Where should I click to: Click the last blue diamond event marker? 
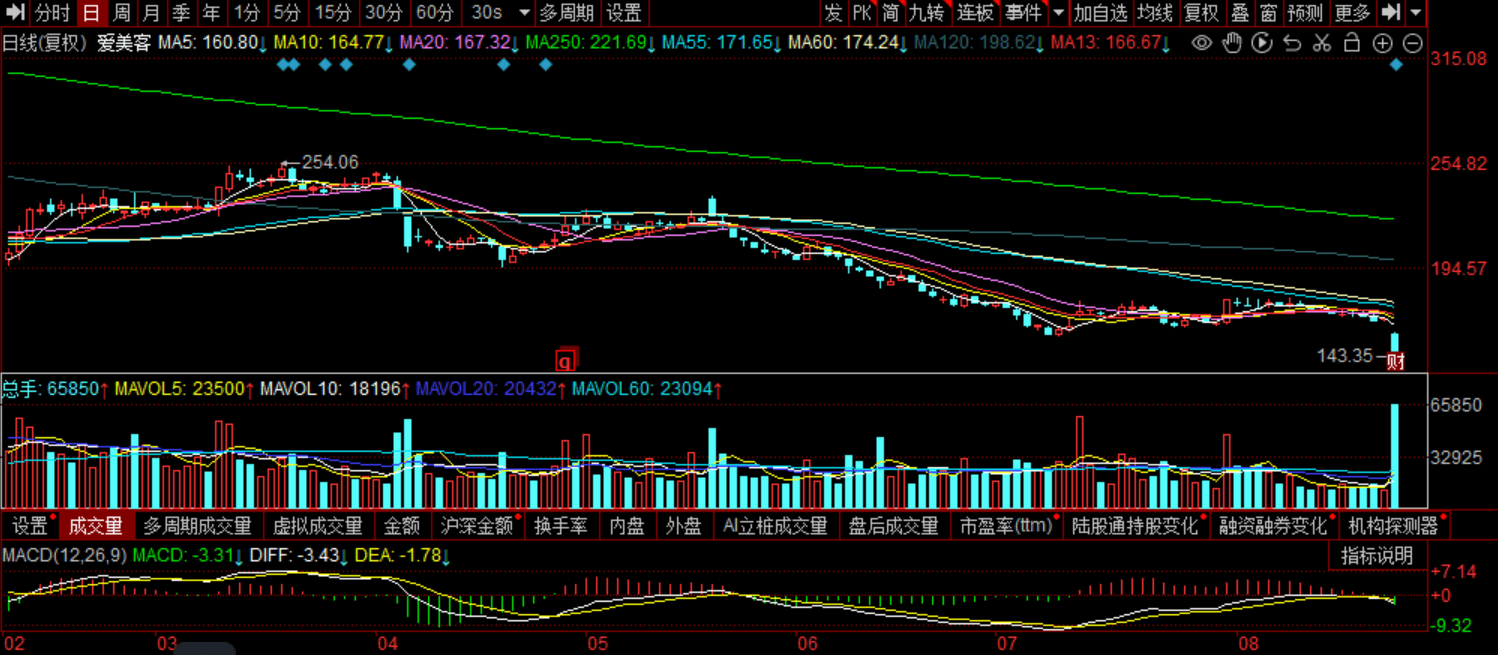pyautogui.click(x=1396, y=65)
